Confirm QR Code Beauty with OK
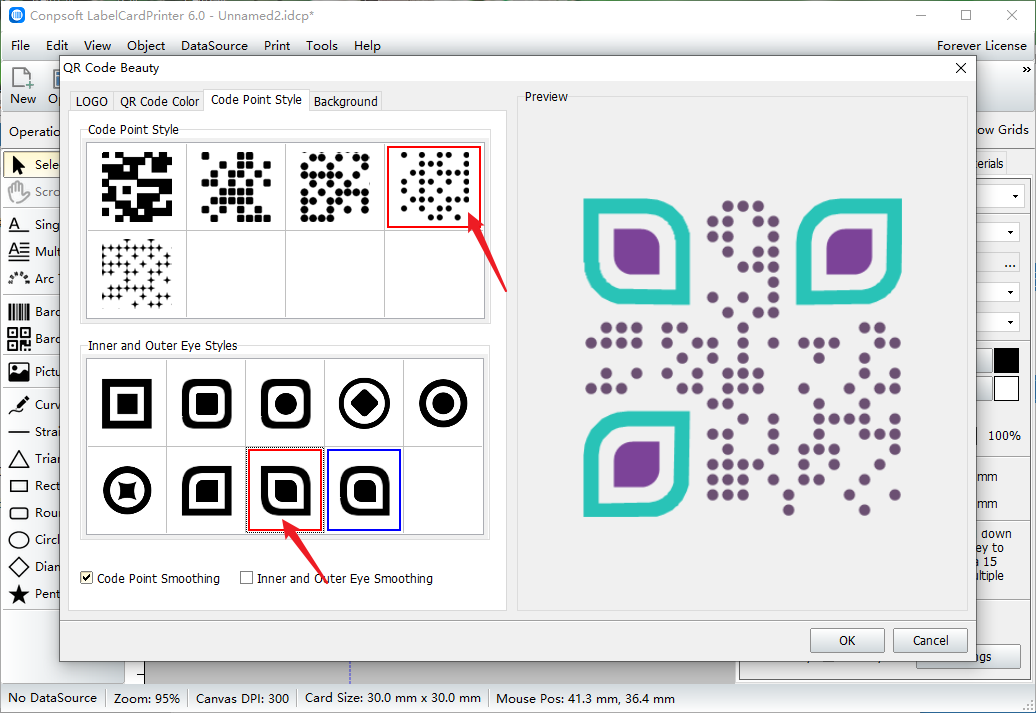Viewport: 1036px width, 713px height. pos(847,640)
